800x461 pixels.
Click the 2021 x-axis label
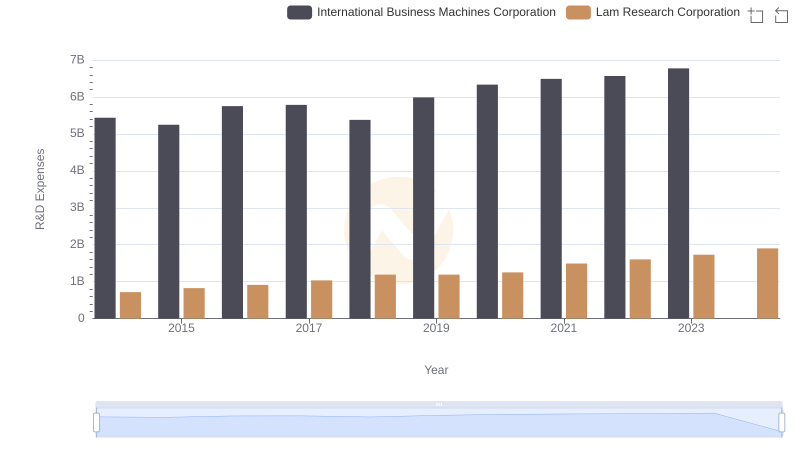[x=563, y=328]
